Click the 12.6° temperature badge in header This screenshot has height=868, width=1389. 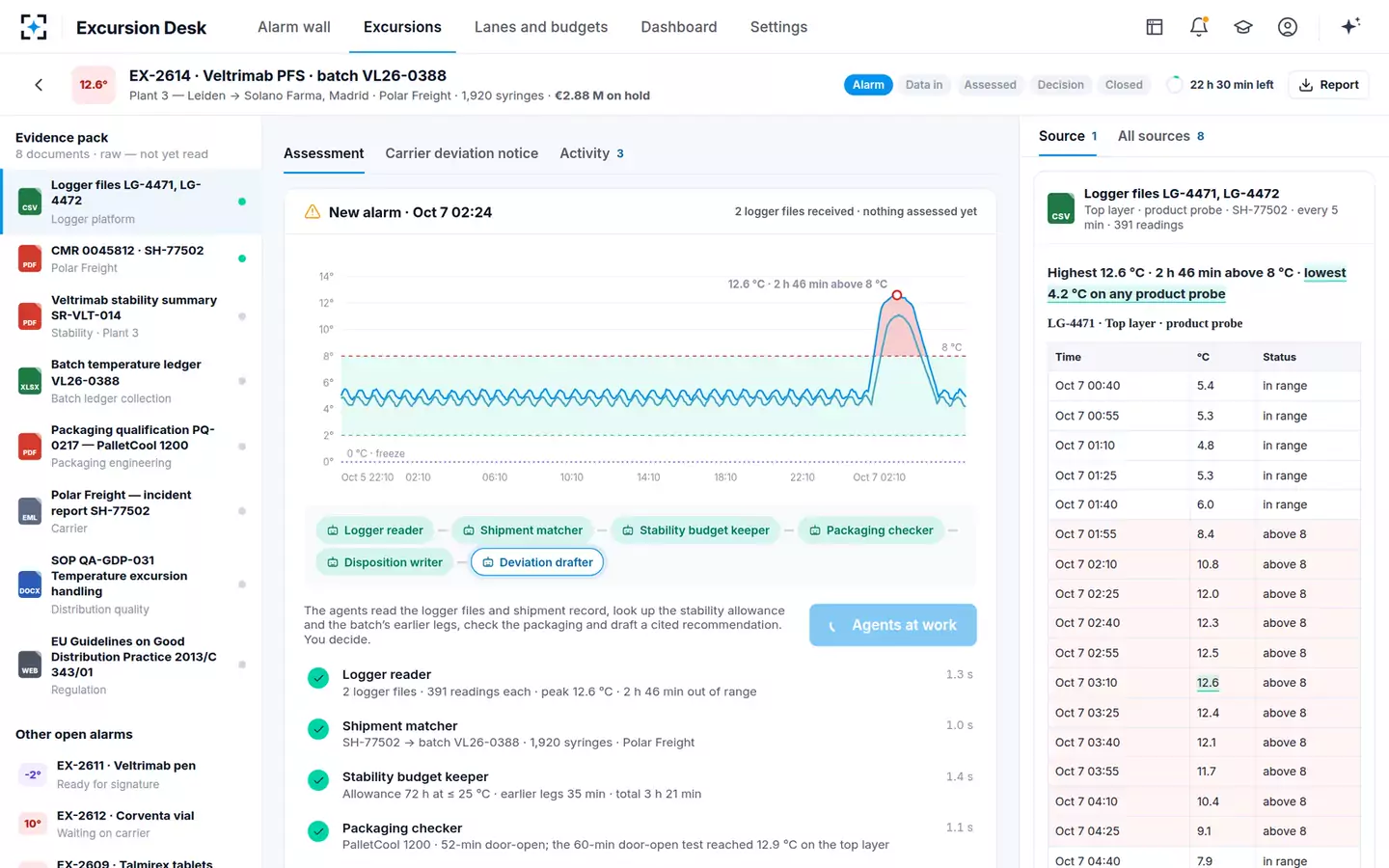click(x=94, y=85)
